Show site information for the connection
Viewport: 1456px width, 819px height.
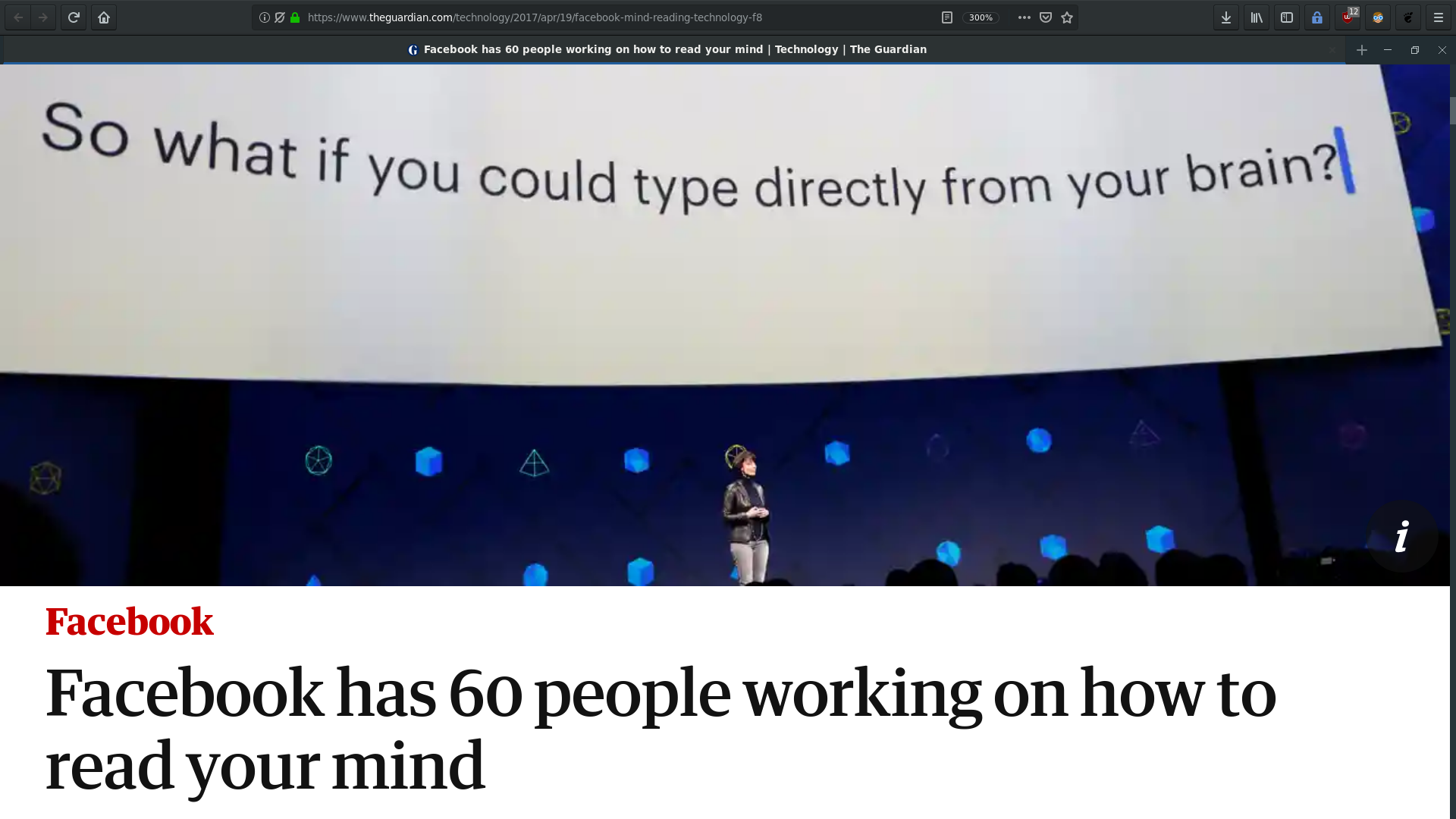pyautogui.click(x=265, y=17)
